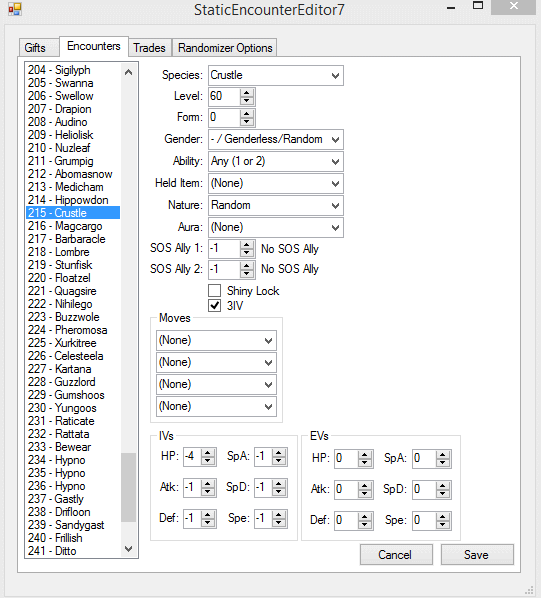
Task: Click the Save button
Action: 477,555
